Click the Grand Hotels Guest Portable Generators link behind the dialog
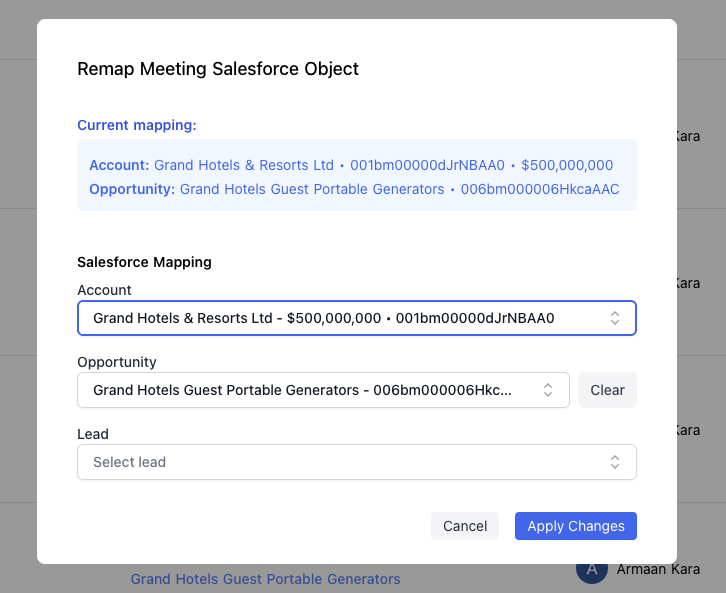Screen dimensions: 726x593 tap(265, 579)
